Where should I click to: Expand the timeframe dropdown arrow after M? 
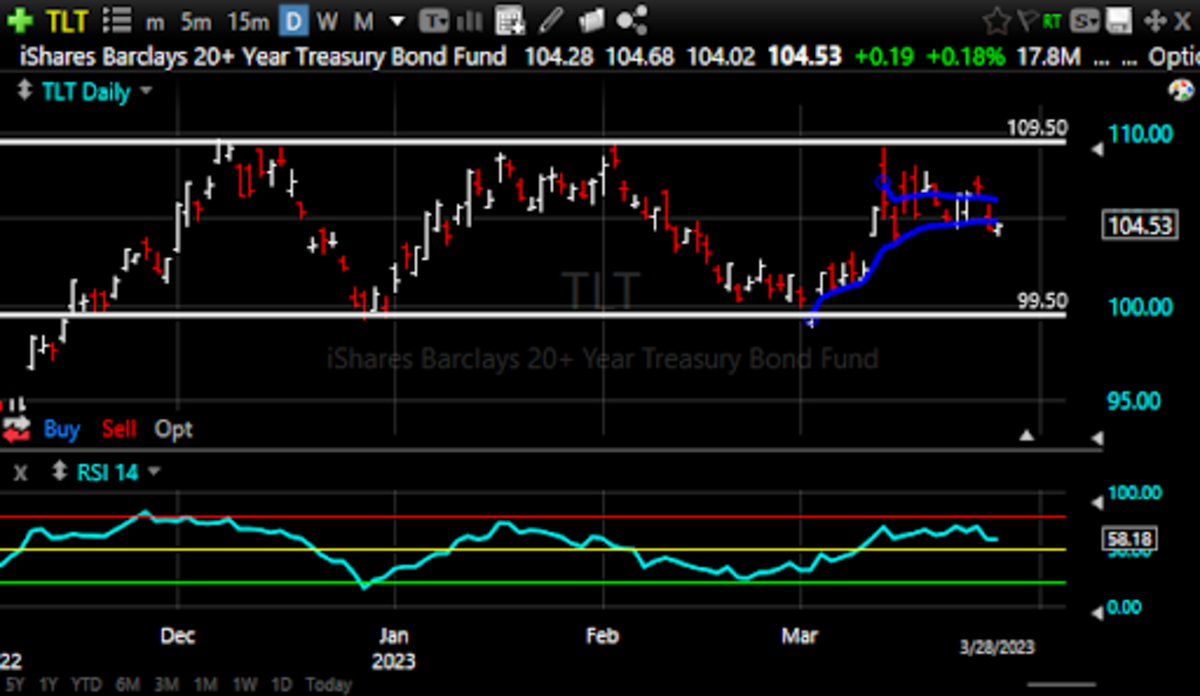point(397,21)
